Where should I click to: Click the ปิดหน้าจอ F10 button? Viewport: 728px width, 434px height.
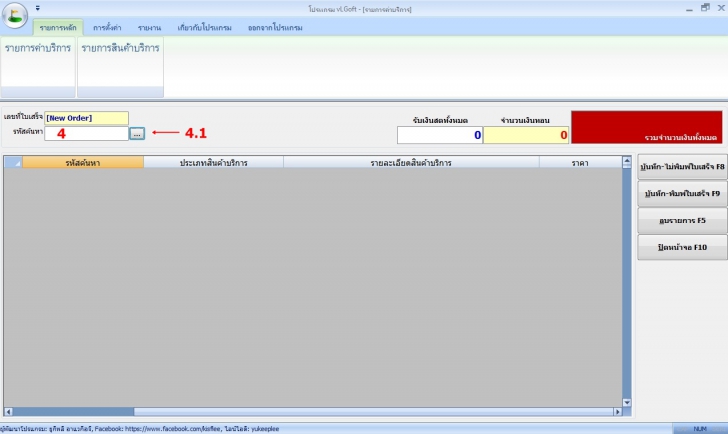(x=682, y=247)
